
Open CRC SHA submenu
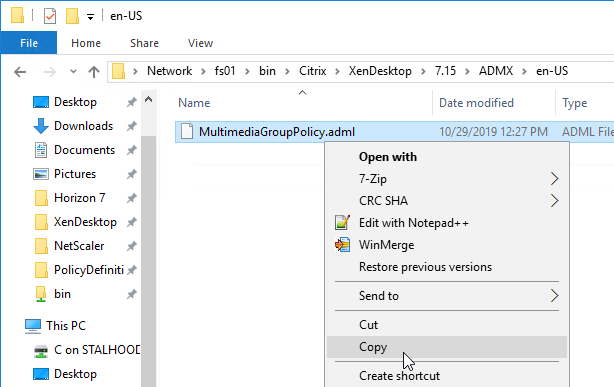447,201
